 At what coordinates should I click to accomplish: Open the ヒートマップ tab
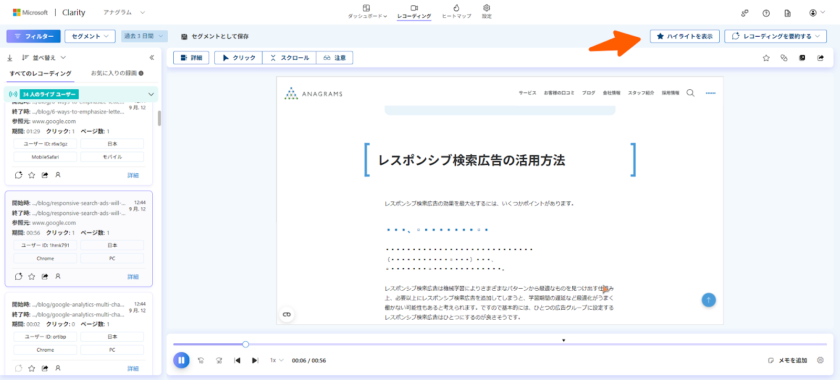pos(456,12)
